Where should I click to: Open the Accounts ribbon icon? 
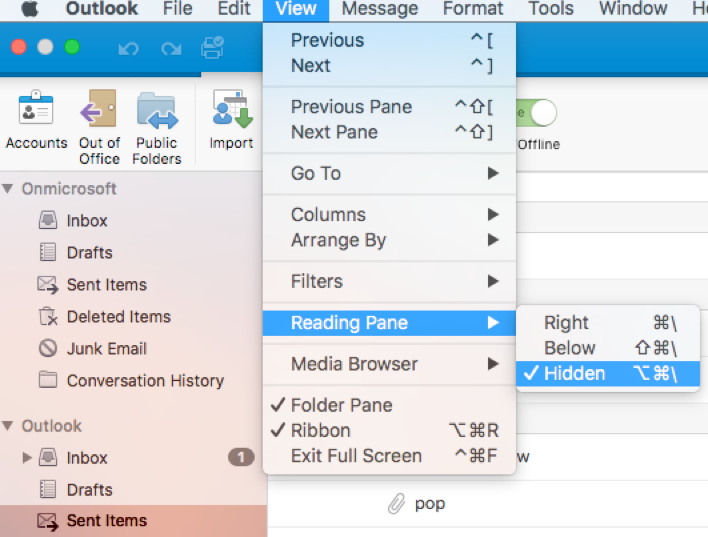pyautogui.click(x=36, y=108)
